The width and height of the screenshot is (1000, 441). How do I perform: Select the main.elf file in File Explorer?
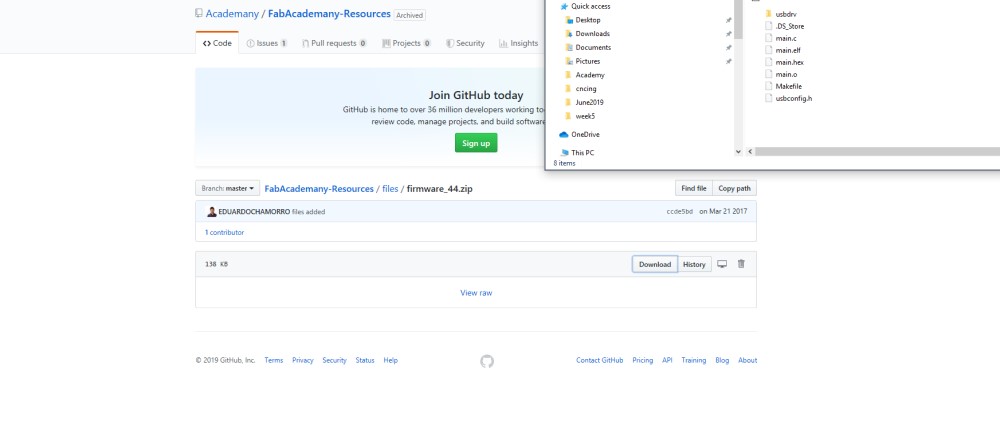(x=782, y=50)
